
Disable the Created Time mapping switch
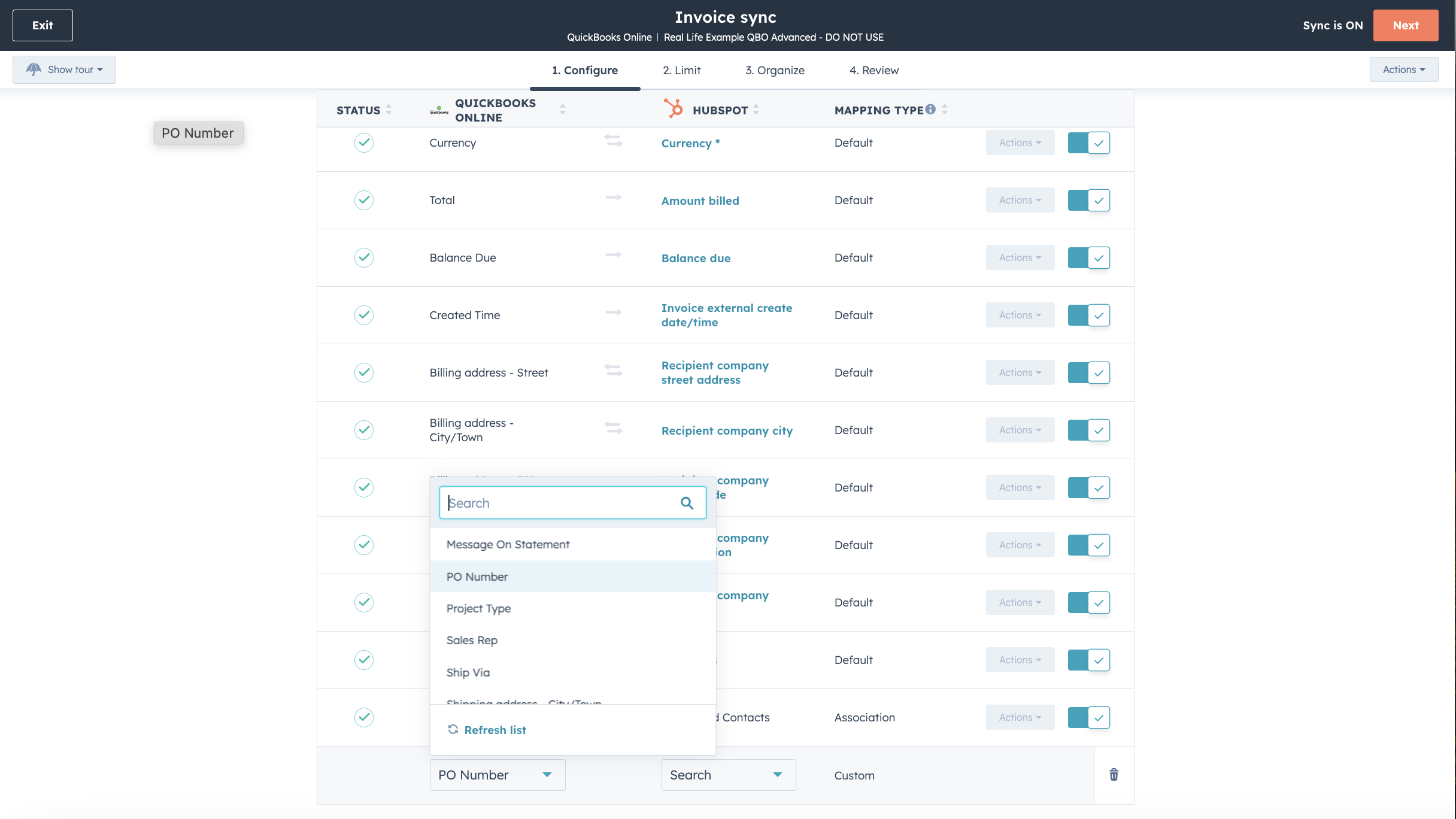click(1089, 315)
